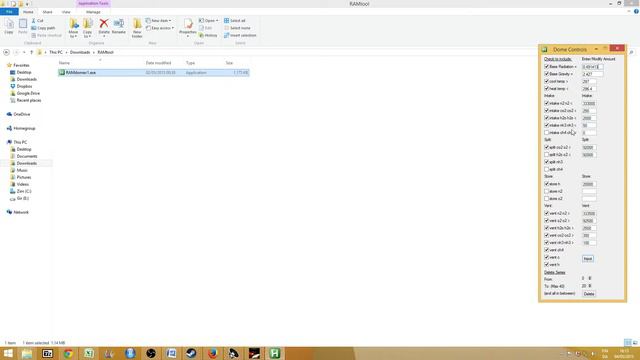Select Dropbox in the Favorites list
Screen dimensions: 640x360
click(24, 86)
